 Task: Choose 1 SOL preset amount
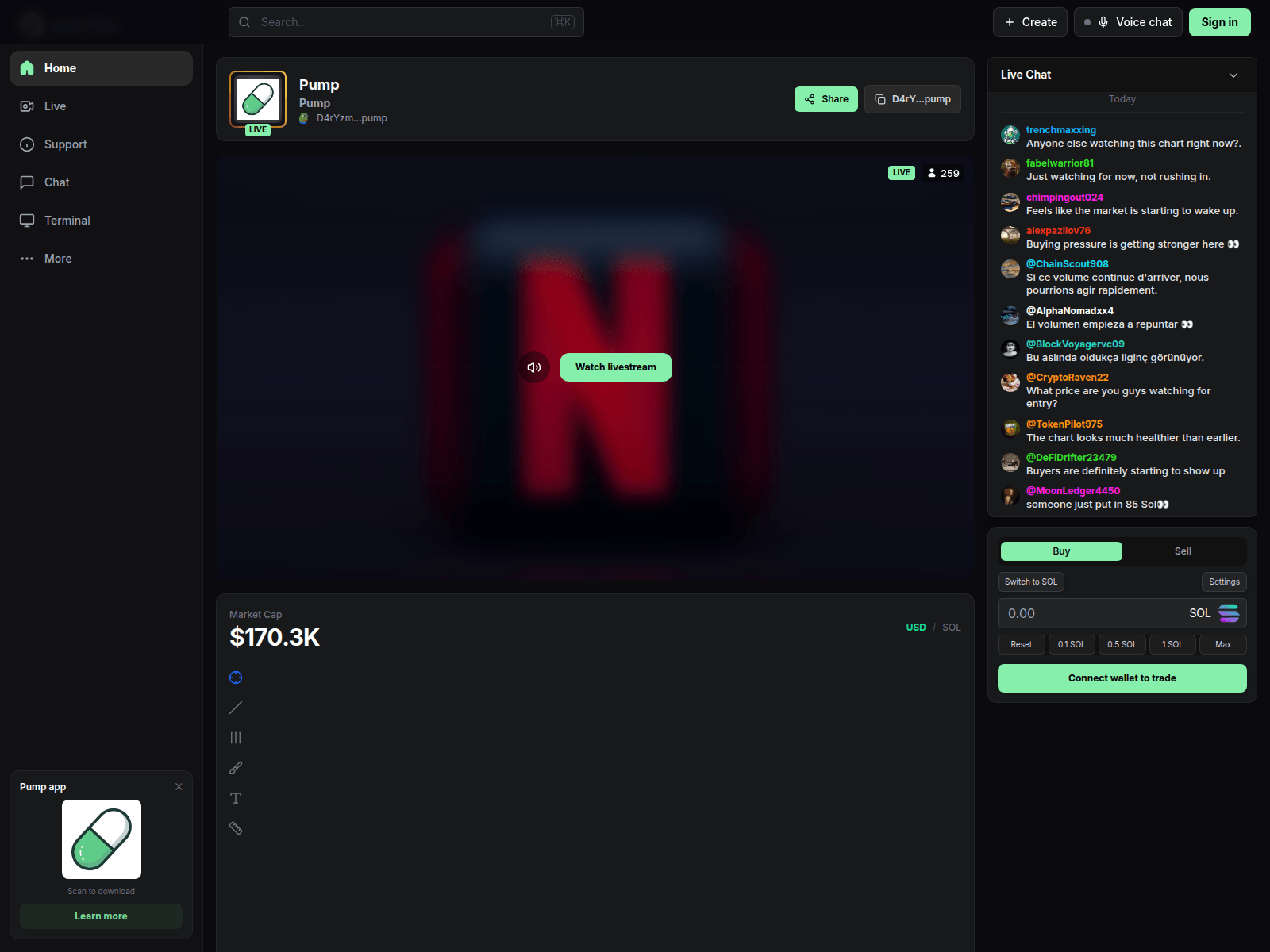tap(1172, 644)
